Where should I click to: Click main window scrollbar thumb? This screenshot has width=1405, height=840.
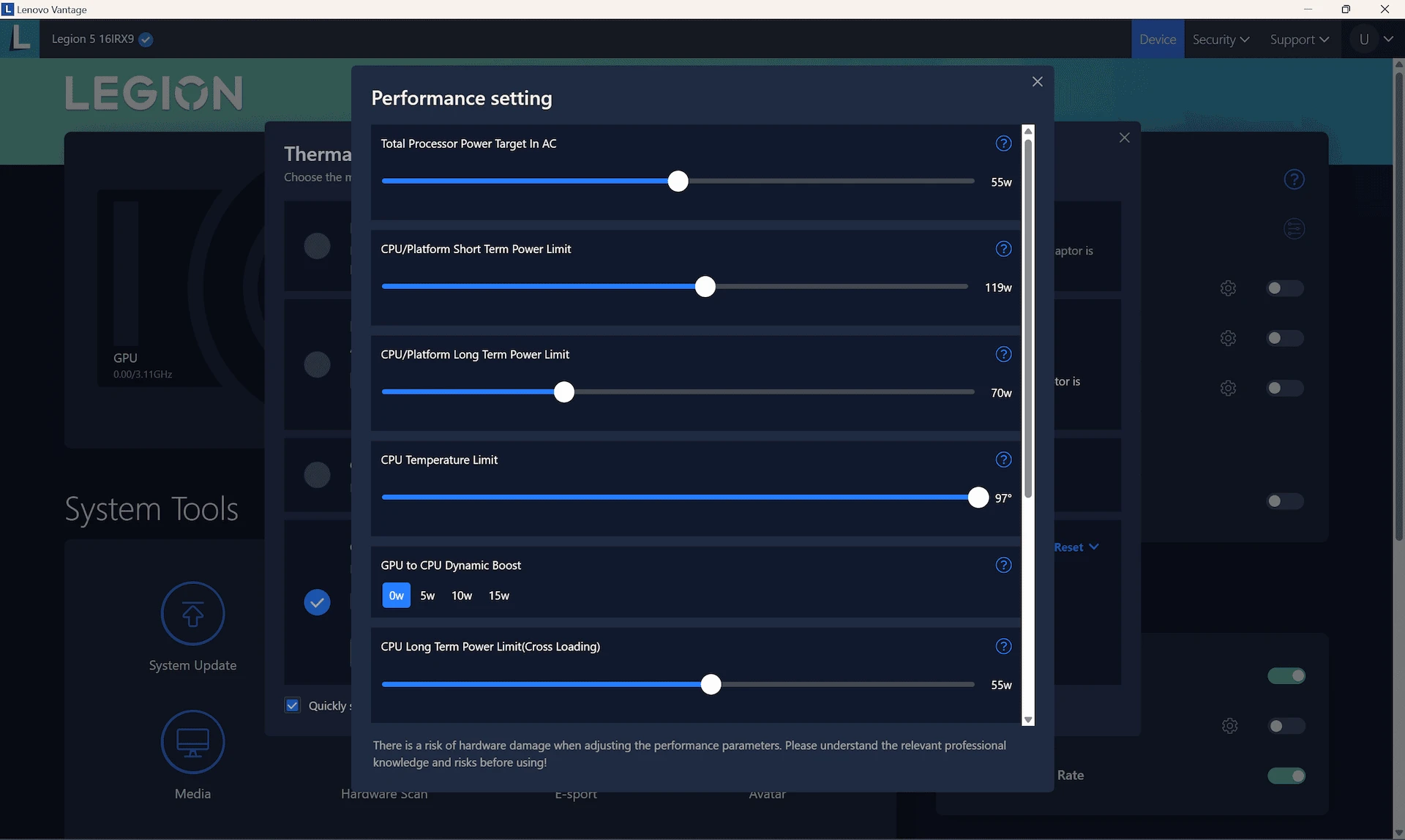click(x=1398, y=305)
